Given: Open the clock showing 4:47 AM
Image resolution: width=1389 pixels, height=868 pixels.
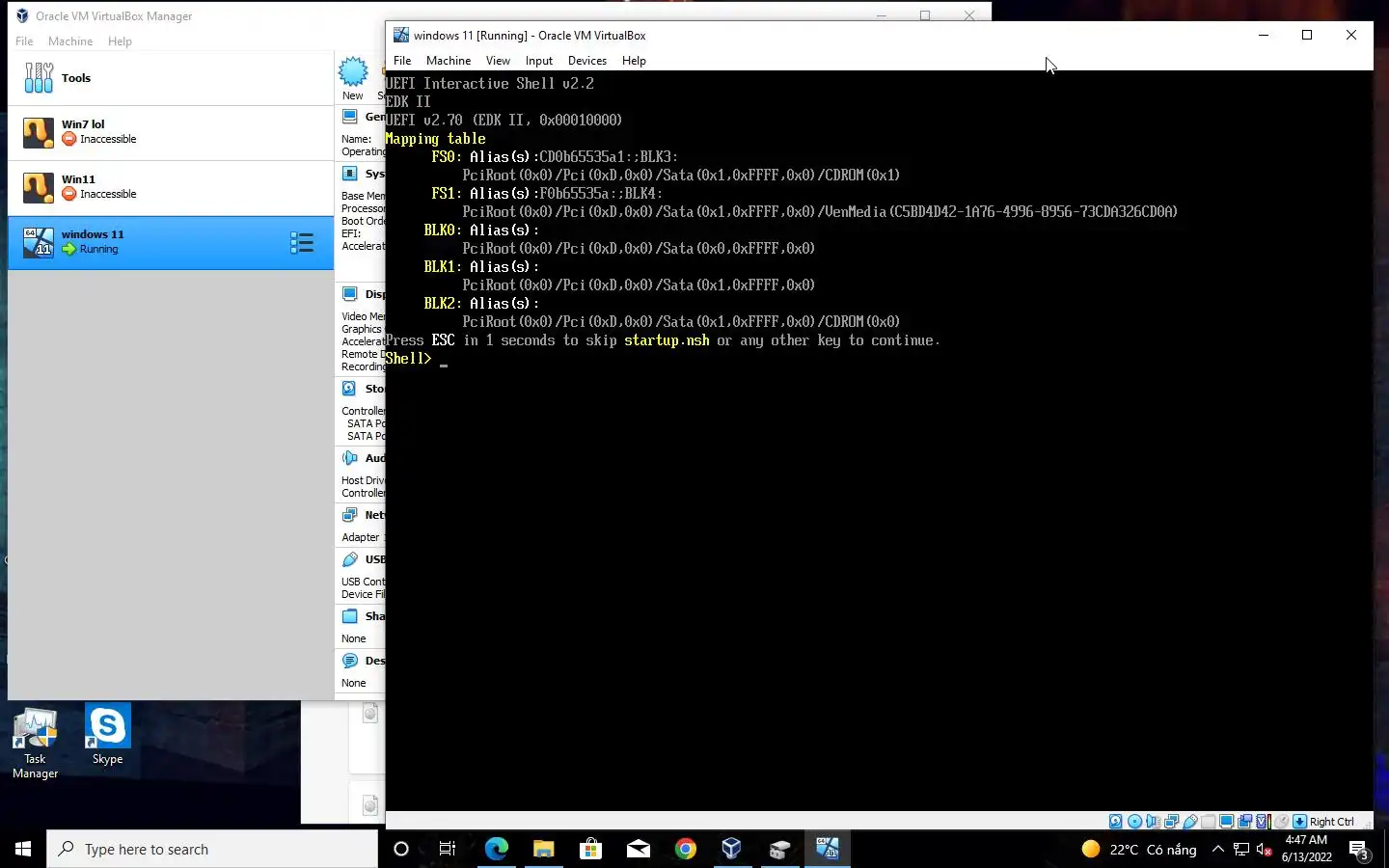Looking at the screenshot, I should pos(1306,849).
